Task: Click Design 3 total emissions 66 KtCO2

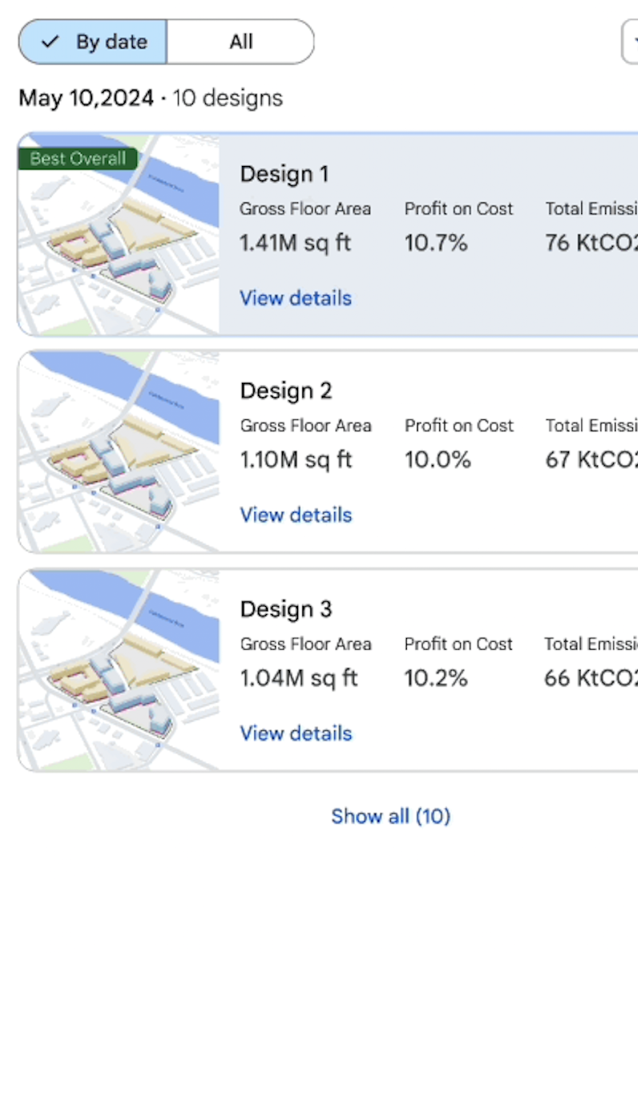Action: point(590,678)
